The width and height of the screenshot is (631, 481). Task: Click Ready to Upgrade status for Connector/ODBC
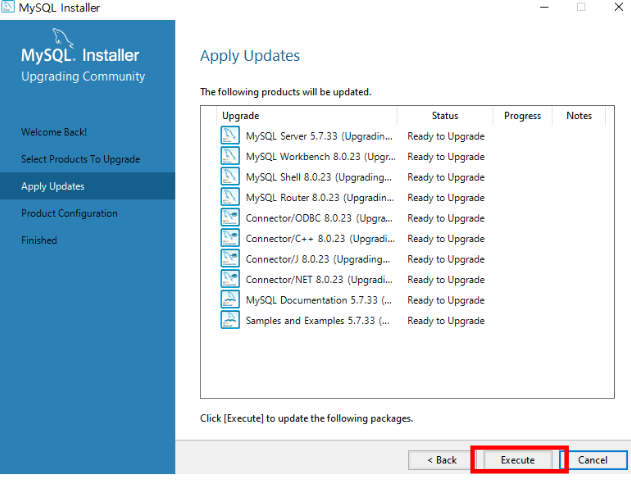pos(446,219)
